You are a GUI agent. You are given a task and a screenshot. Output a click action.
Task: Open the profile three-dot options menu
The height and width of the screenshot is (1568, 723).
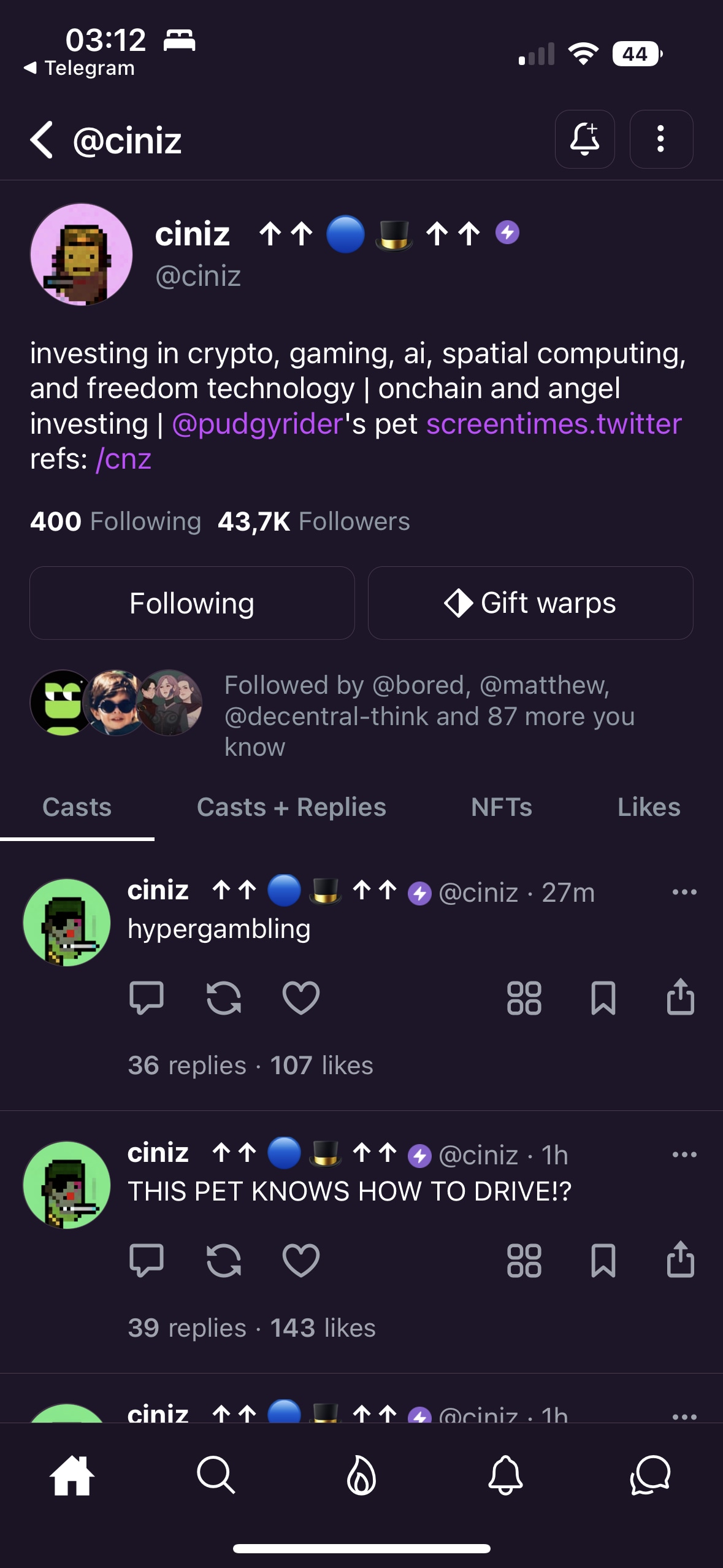(x=660, y=139)
